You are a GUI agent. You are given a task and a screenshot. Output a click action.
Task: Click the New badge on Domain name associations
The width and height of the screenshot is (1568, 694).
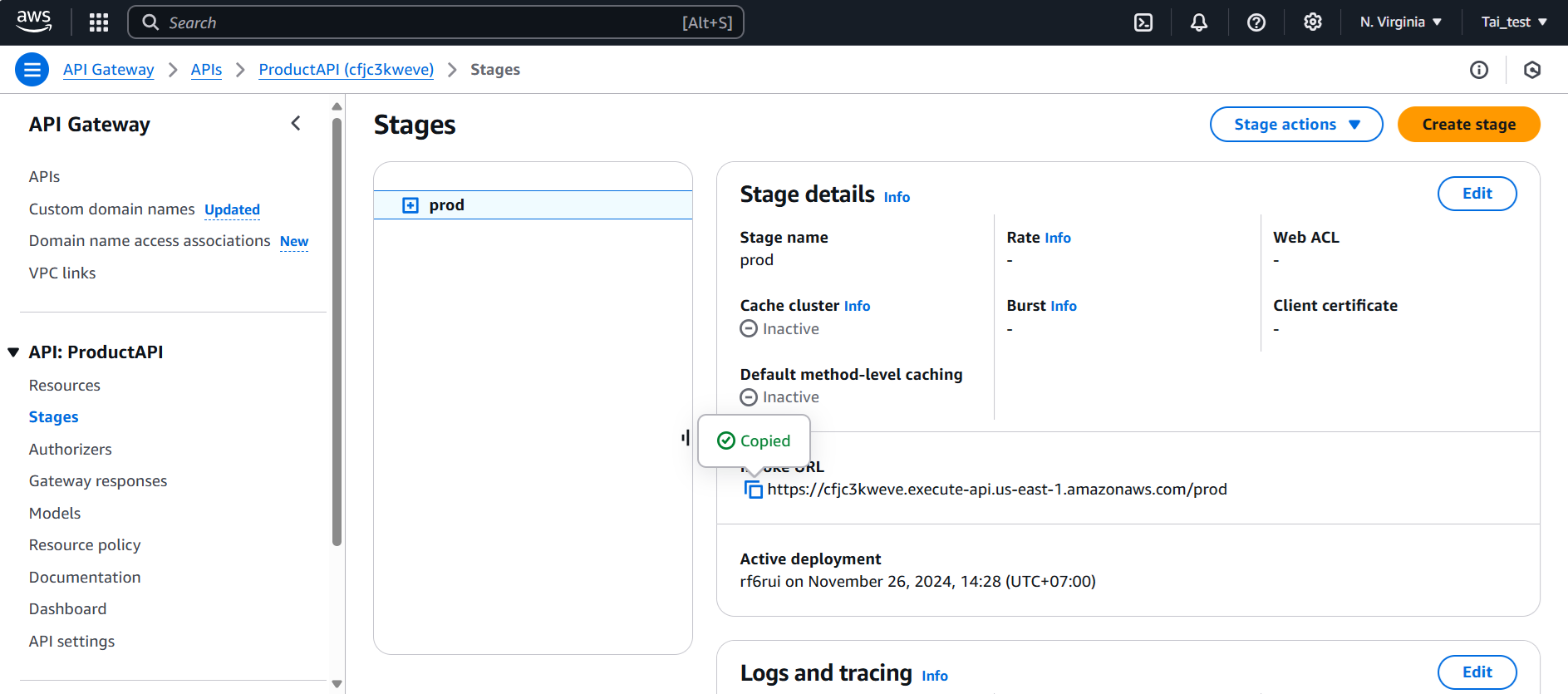(294, 242)
